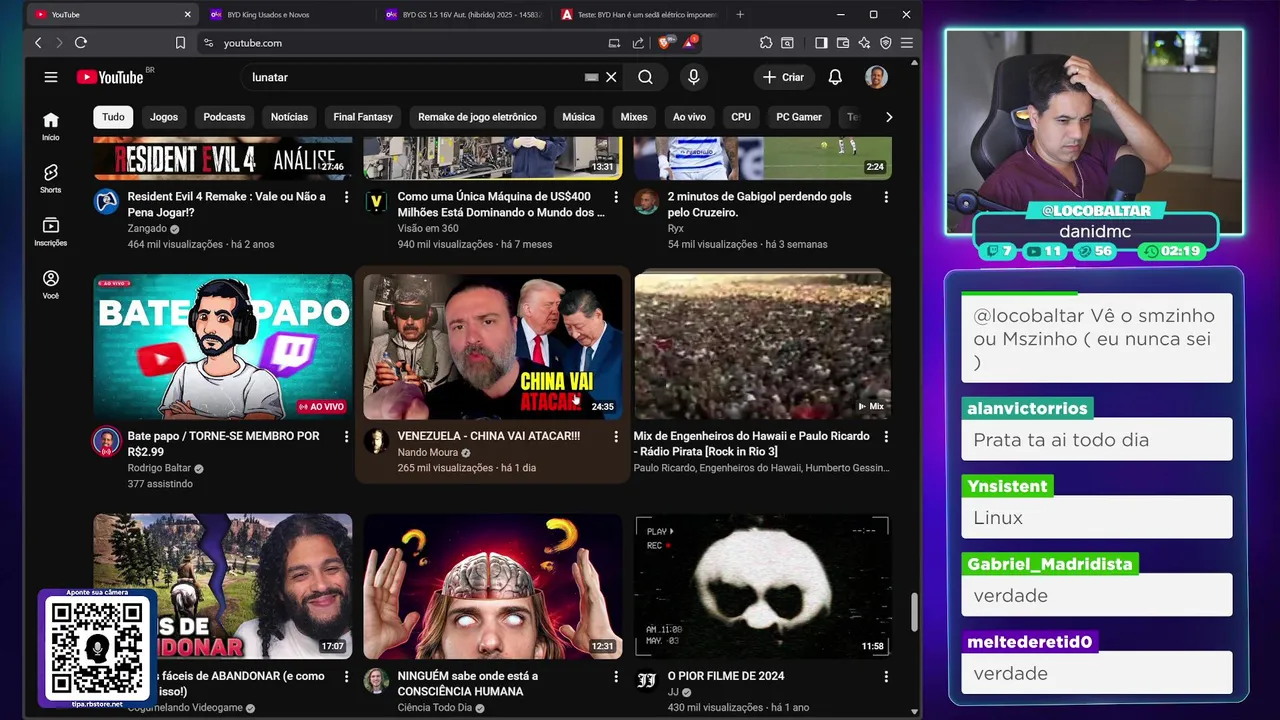
Task: Switch to Teste: BYD Han tab
Action: [640, 14]
